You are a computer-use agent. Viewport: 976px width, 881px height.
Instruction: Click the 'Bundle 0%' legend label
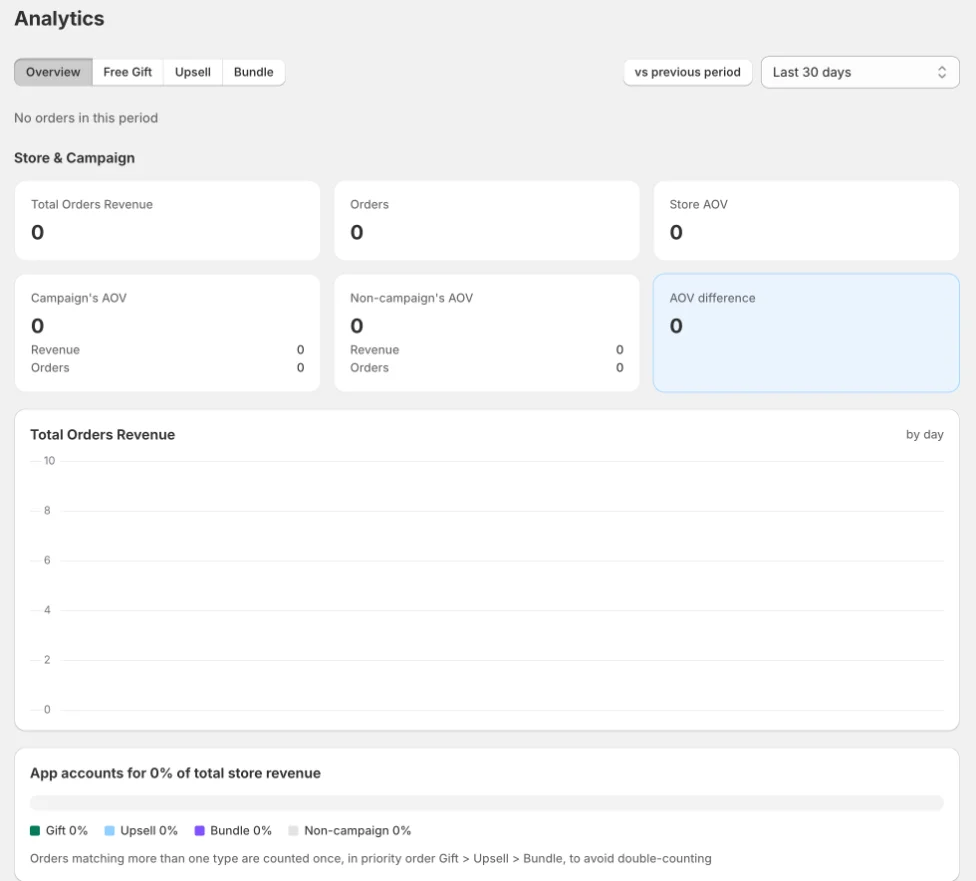(241, 831)
